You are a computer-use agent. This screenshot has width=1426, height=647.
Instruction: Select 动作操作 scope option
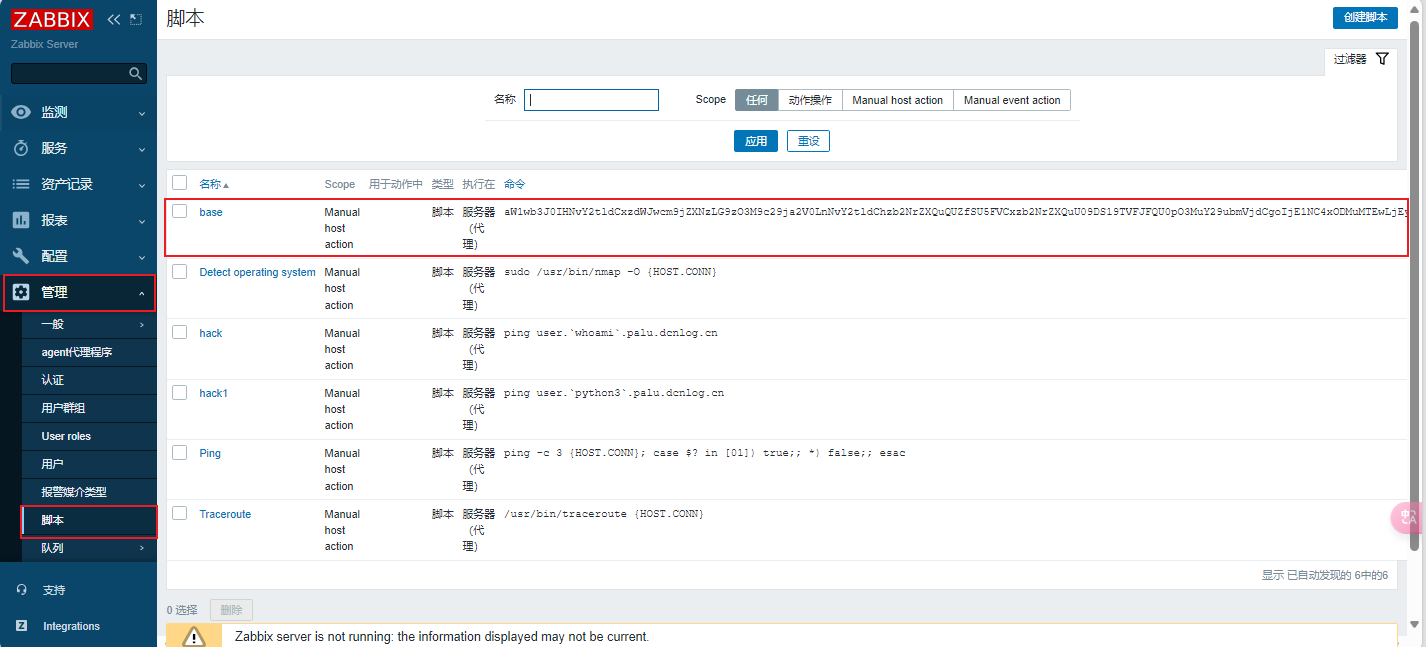coord(810,100)
